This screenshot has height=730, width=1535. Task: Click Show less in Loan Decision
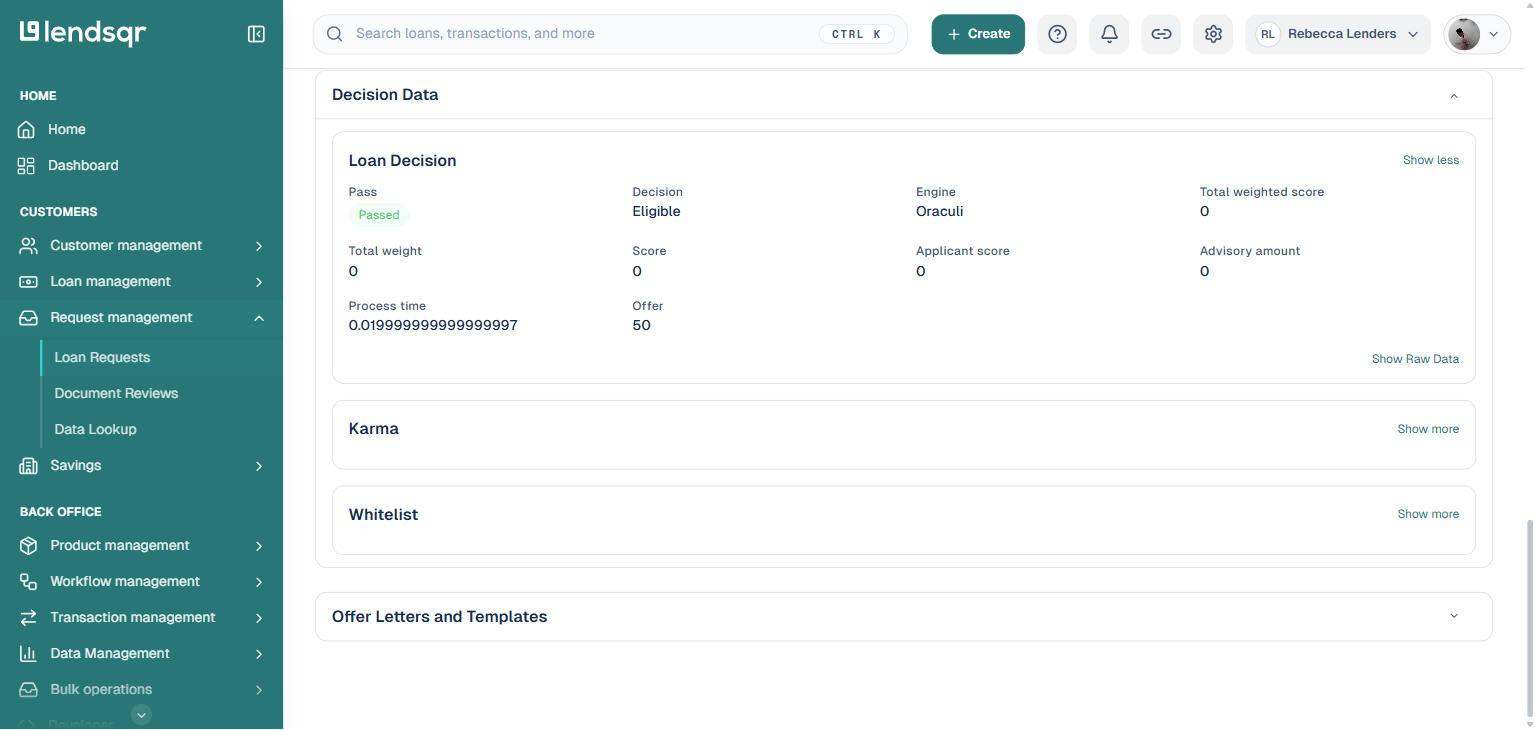click(x=1430, y=160)
